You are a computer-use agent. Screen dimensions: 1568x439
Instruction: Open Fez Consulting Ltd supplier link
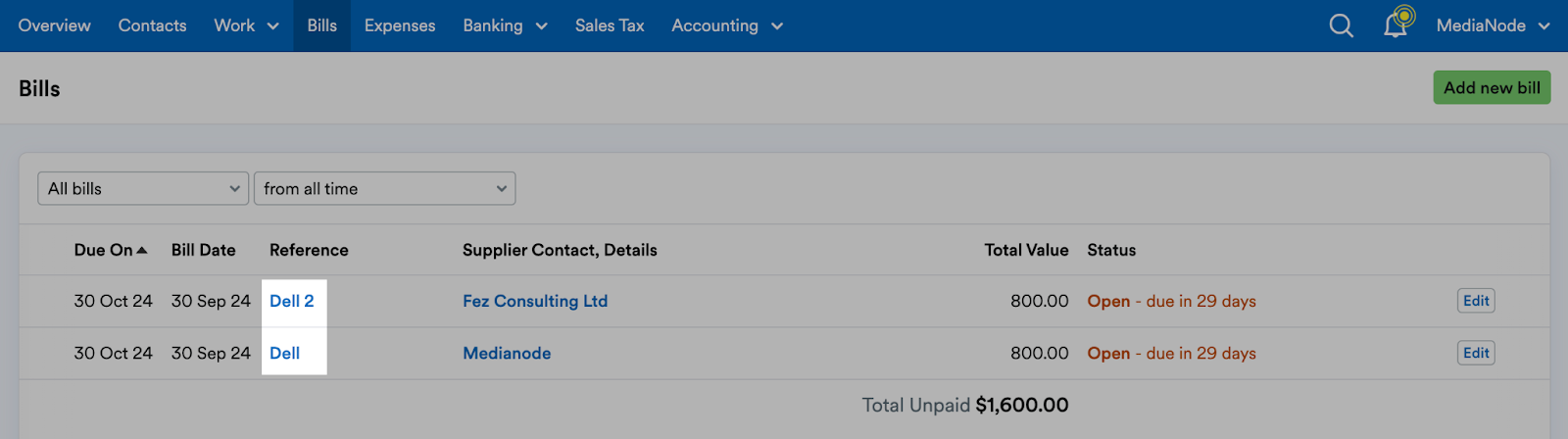click(535, 301)
